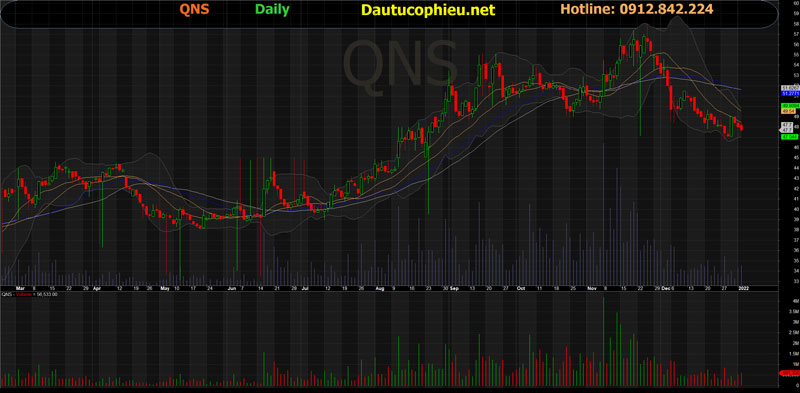Click the Hotline: 0912.842.224 text
800x393 pixels.
click(x=637, y=9)
